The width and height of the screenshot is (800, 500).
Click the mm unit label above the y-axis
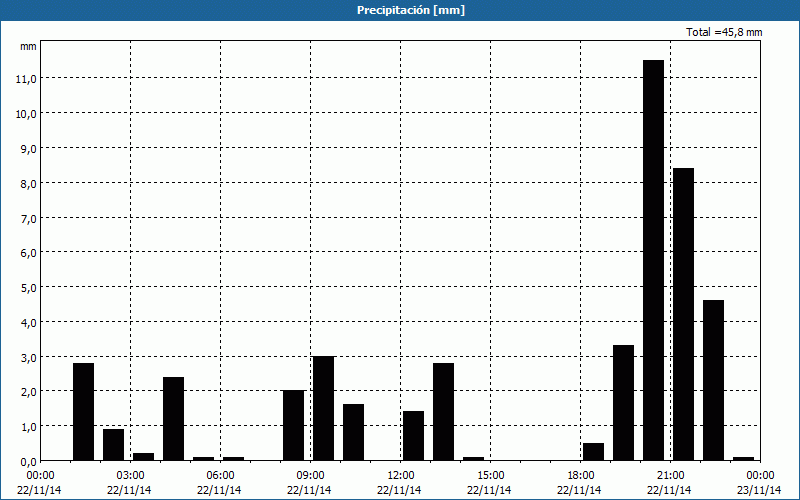click(x=28, y=46)
